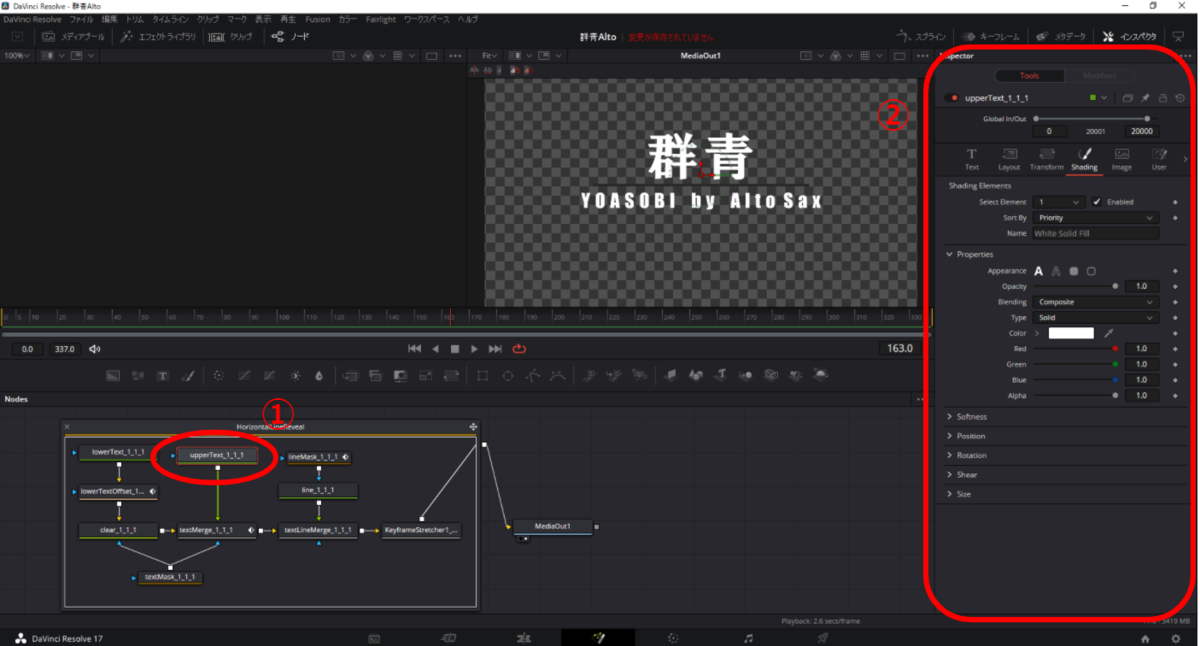Click the white Color swatch
1200x646 pixels.
(1070, 333)
